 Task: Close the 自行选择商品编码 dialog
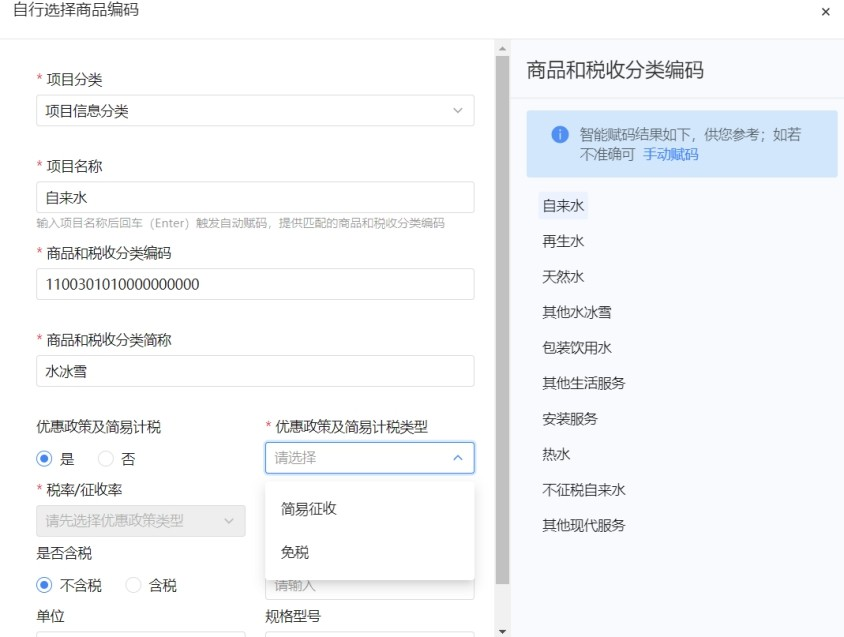click(826, 12)
